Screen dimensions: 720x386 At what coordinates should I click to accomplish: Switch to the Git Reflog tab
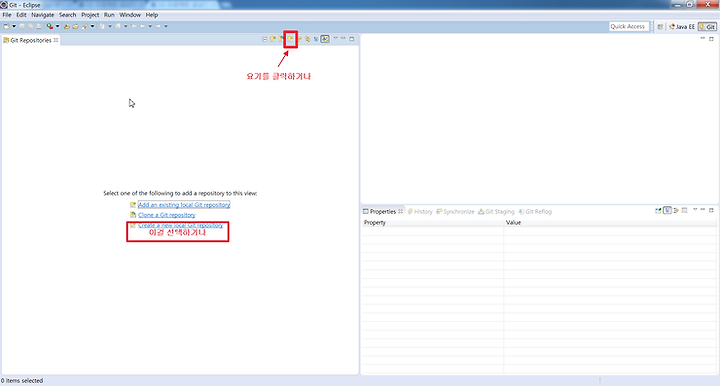(535, 212)
